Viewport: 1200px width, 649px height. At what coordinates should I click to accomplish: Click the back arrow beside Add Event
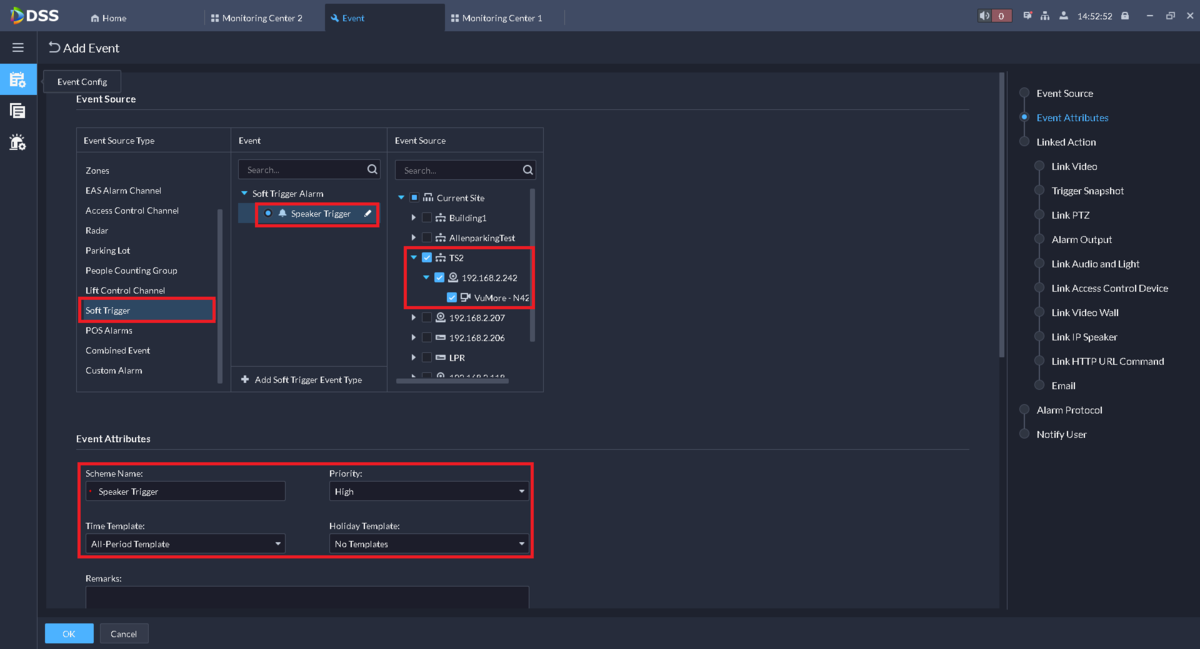tap(54, 48)
